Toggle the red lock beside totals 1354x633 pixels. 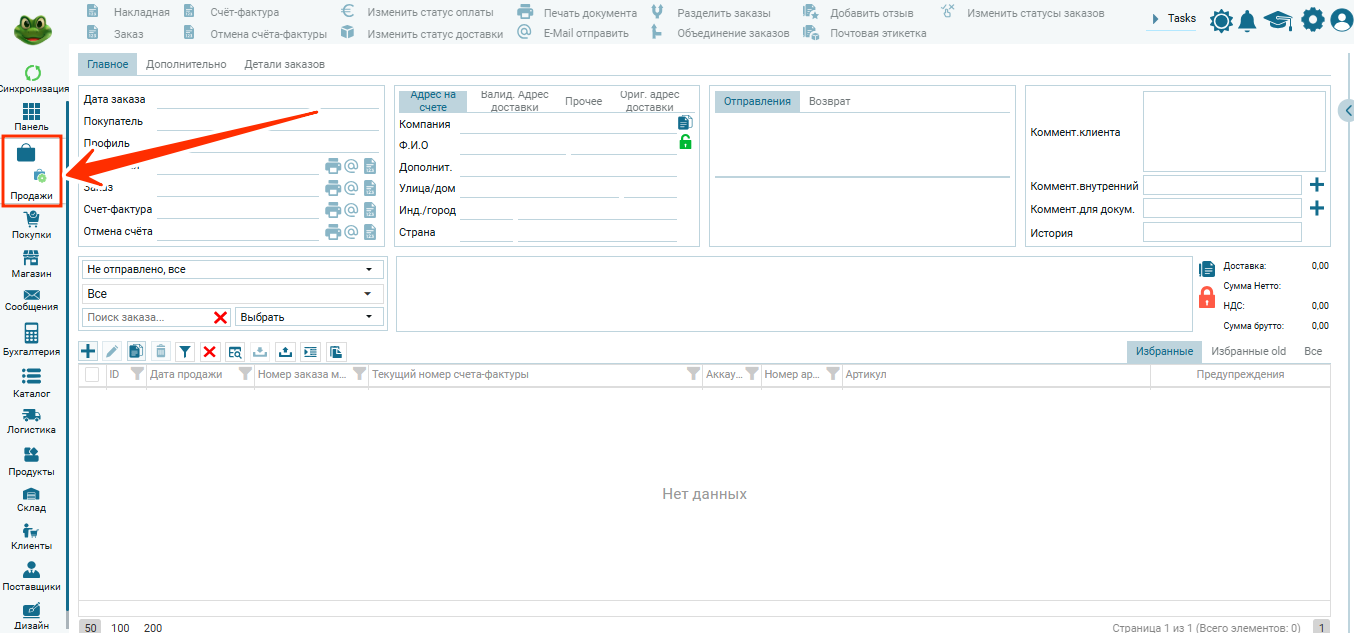pos(1206,297)
